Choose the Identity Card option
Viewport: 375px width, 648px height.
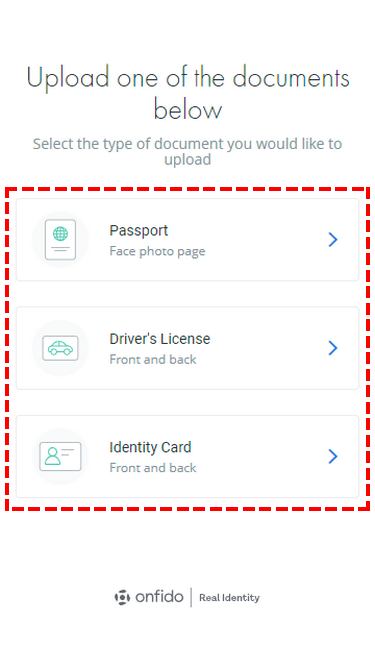point(187,456)
